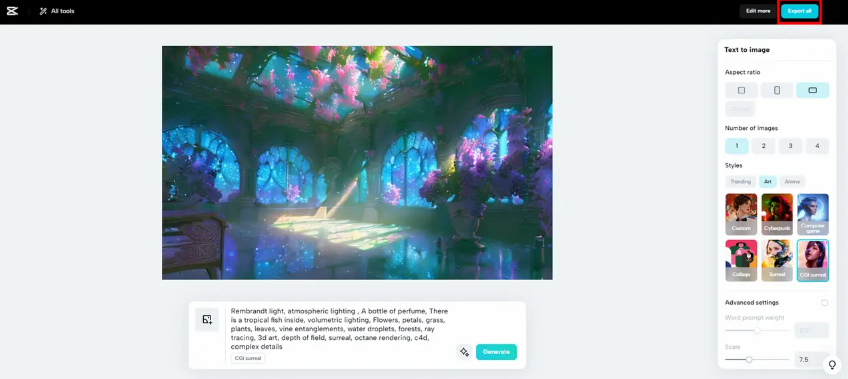Reset advanced settings with circular arrow
Screen dimensions: 848x379
click(824, 303)
